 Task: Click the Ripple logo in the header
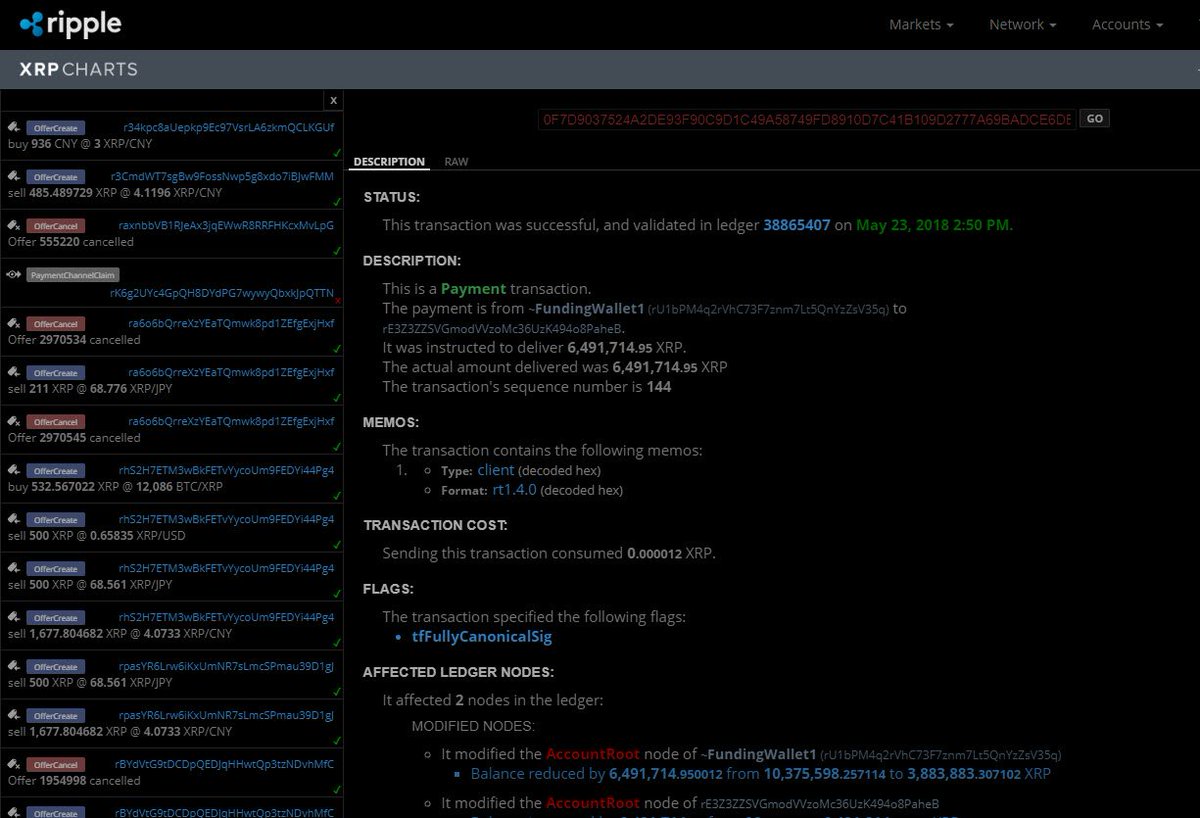(70, 24)
